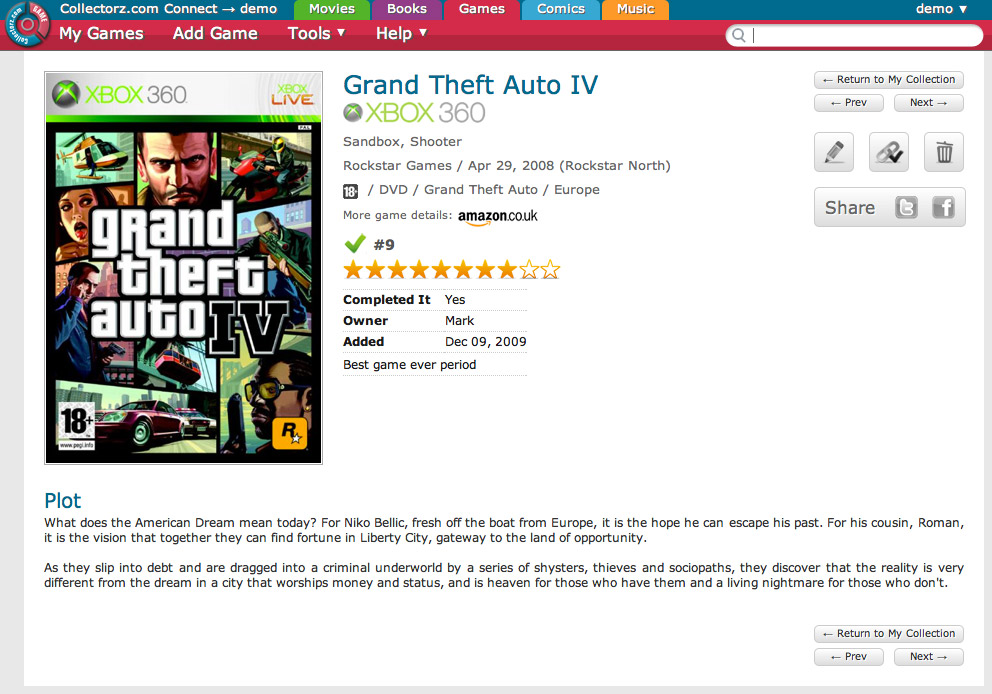The height and width of the screenshot is (694, 992).
Task: Click the GTA IV cover thumbnail
Action: [x=183, y=268]
